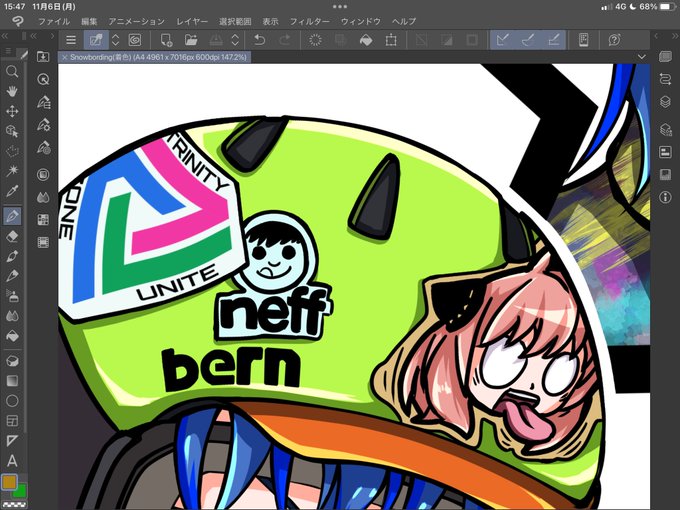Open the hamburger menu in command bar
680x510 pixels.
click(71, 40)
